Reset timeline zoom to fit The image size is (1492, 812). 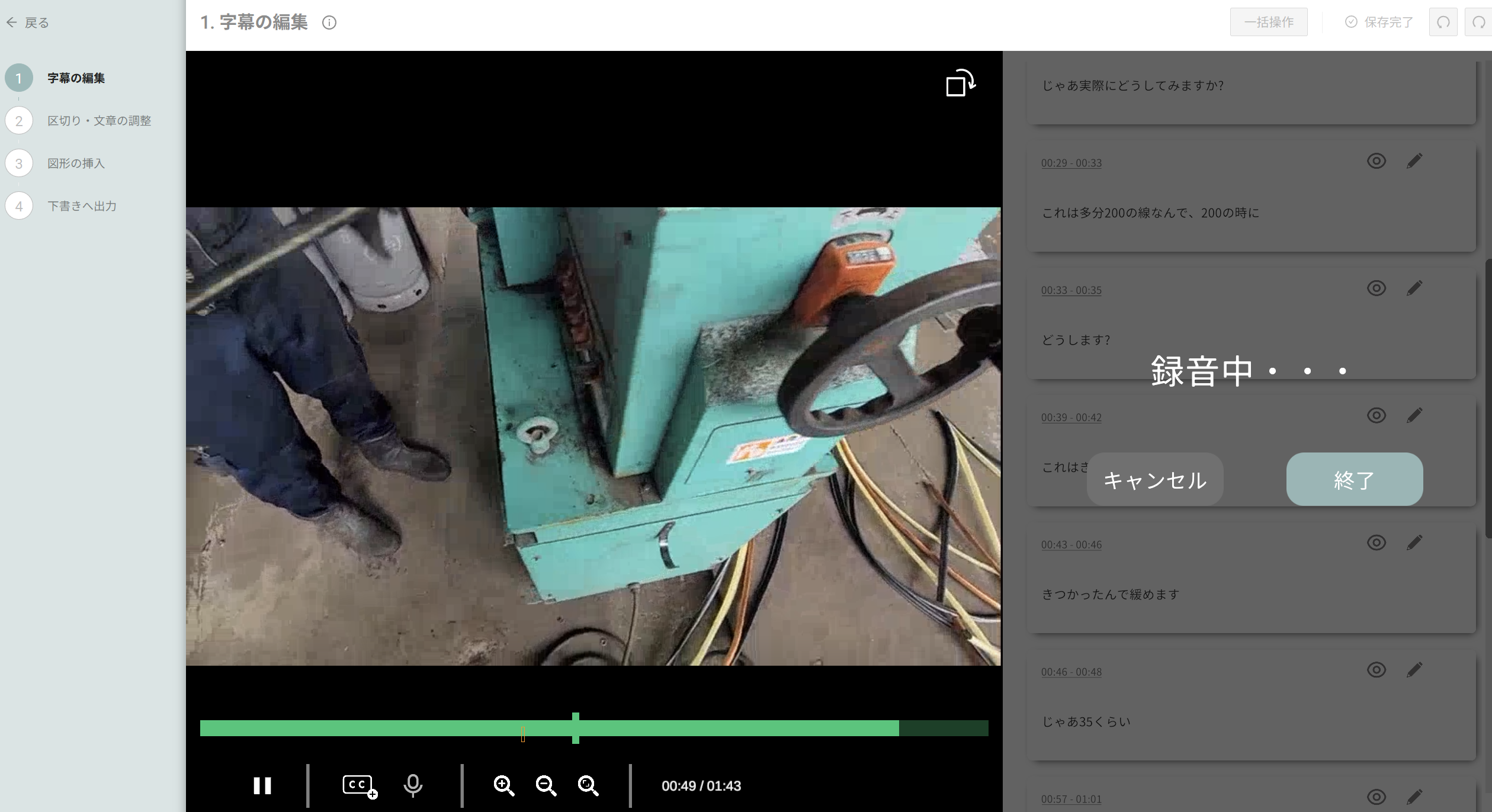pyautogui.click(x=588, y=785)
